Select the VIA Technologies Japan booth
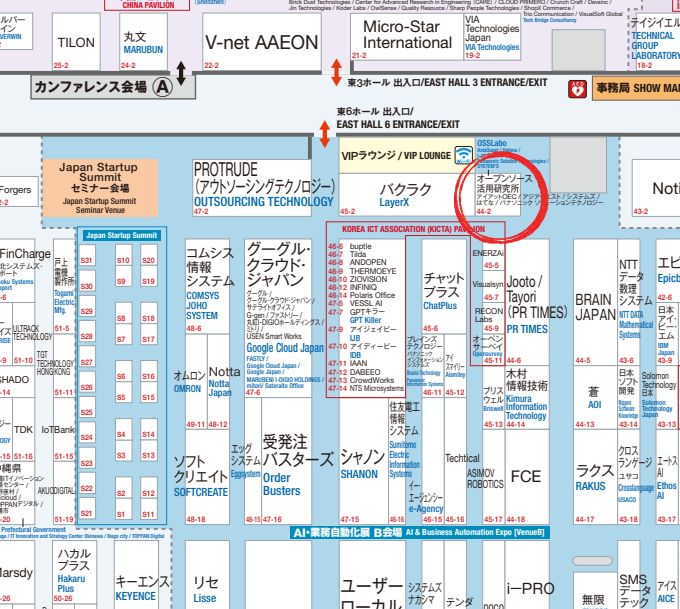680x609 pixels. coord(492,37)
